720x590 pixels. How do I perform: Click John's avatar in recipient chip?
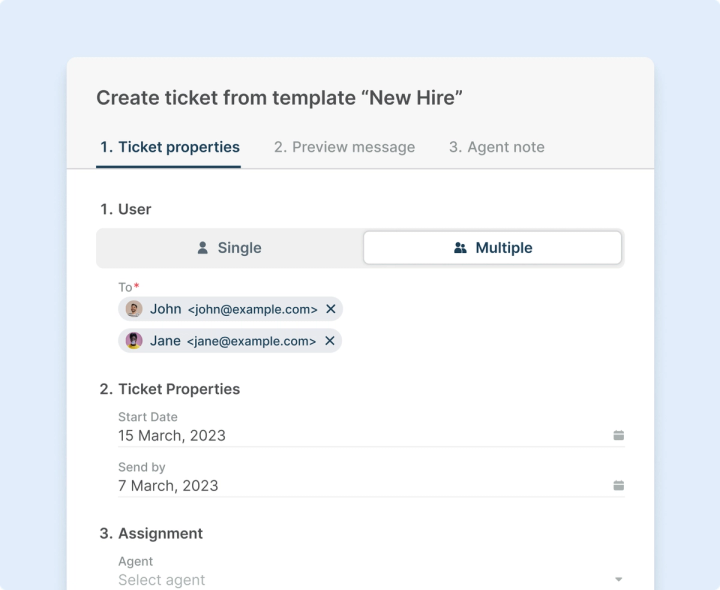pyautogui.click(x=134, y=309)
